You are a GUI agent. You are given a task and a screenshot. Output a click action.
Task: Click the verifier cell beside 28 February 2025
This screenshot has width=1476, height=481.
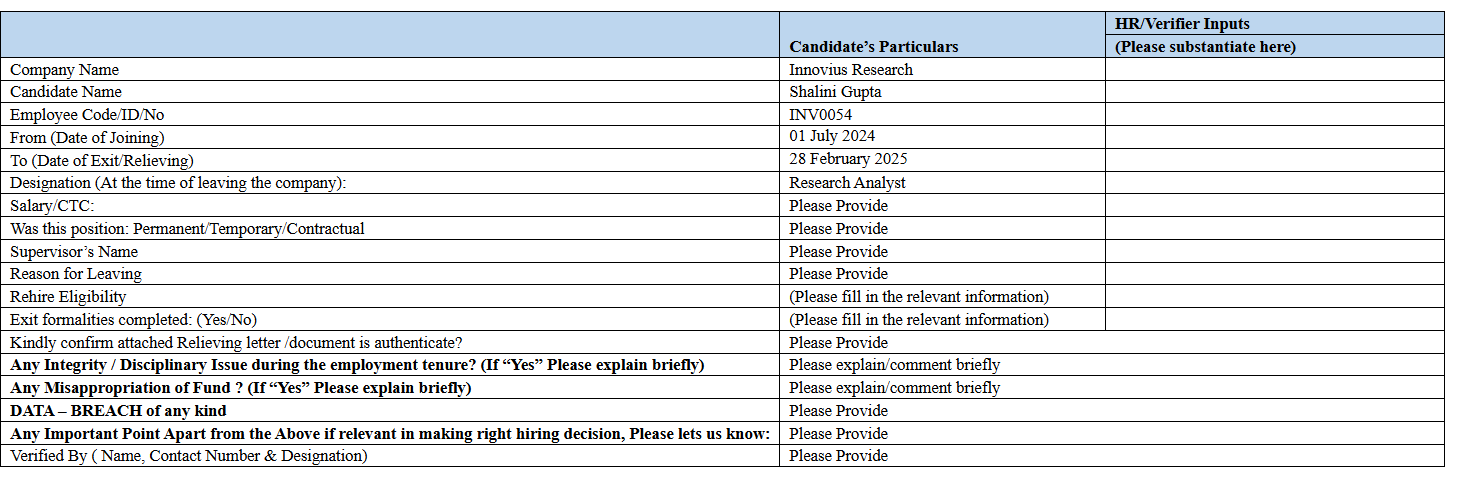point(1274,160)
